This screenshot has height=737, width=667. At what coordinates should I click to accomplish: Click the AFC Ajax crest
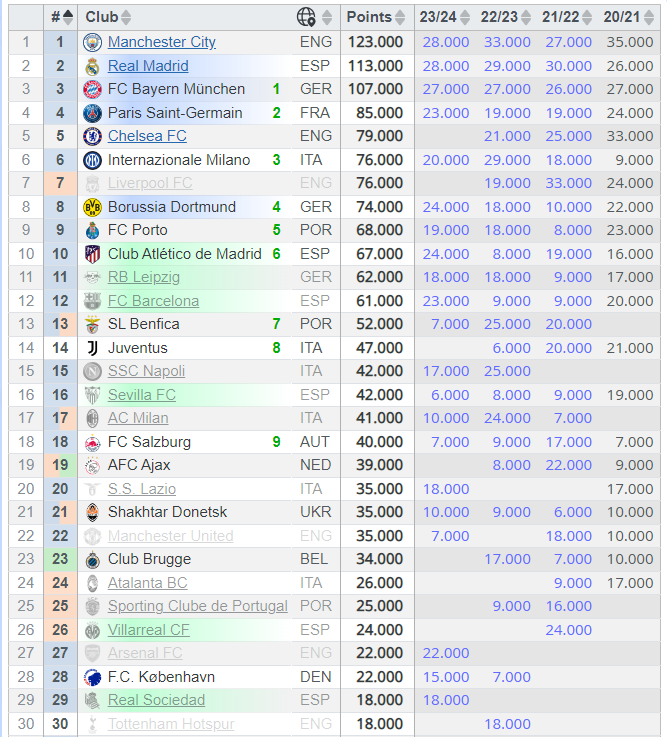92,465
